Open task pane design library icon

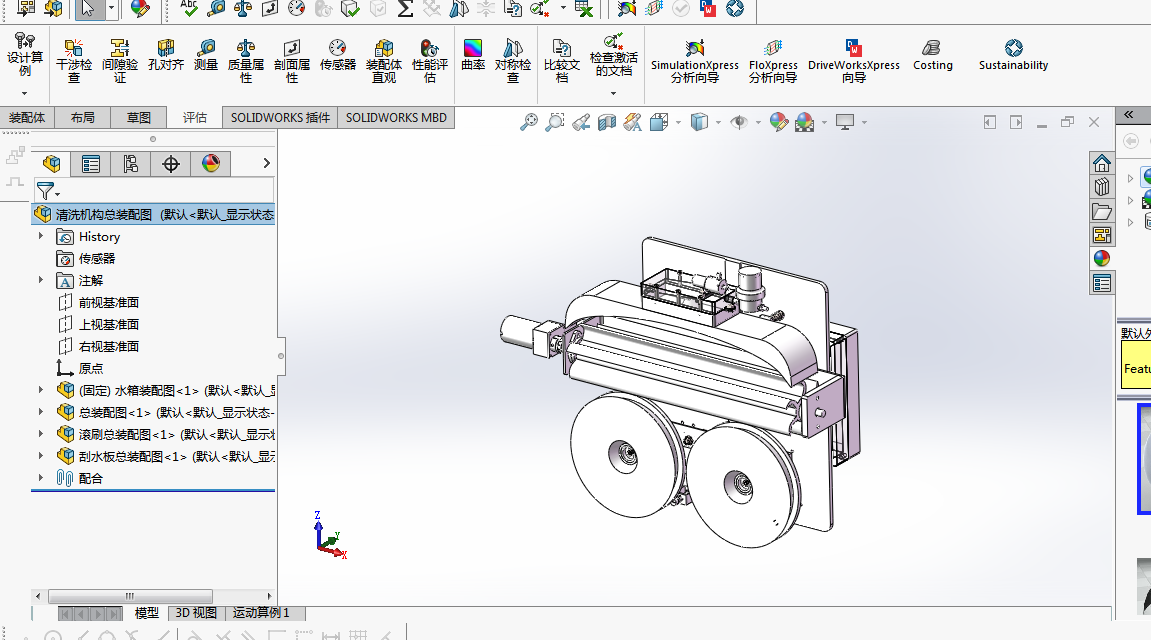[x=1101, y=187]
